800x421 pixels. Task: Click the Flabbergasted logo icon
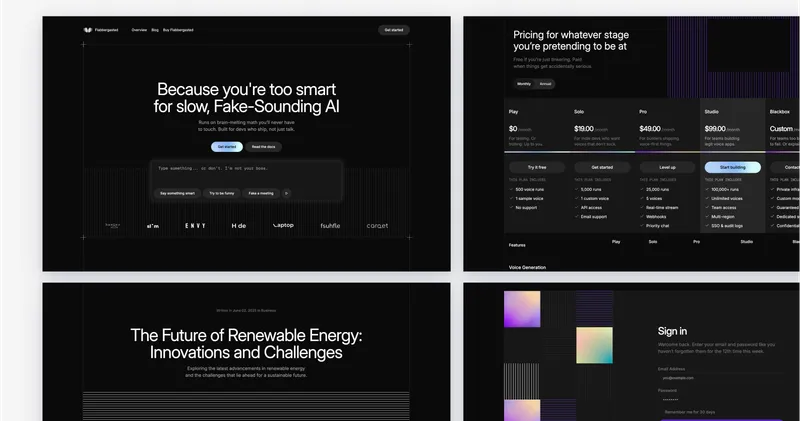[88, 30]
